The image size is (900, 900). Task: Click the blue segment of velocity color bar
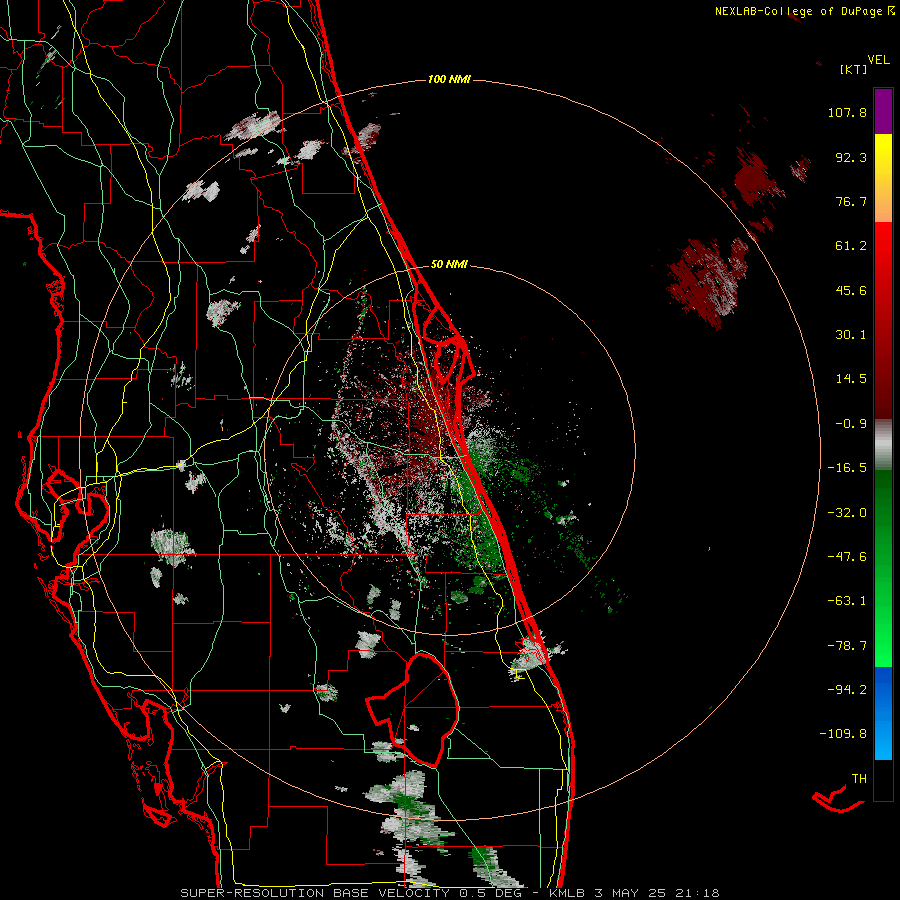(x=883, y=713)
